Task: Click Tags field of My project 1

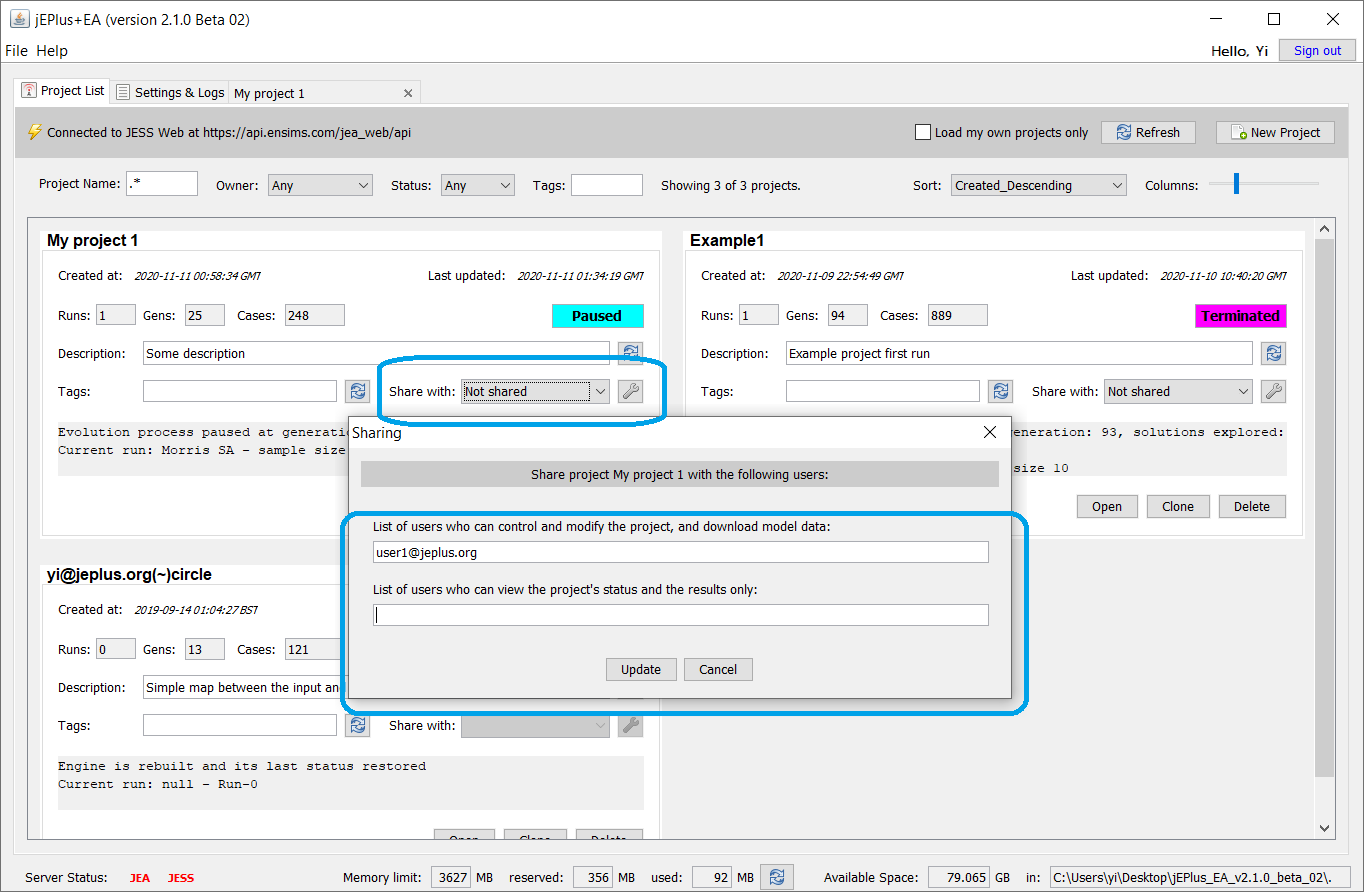Action: 240,391
